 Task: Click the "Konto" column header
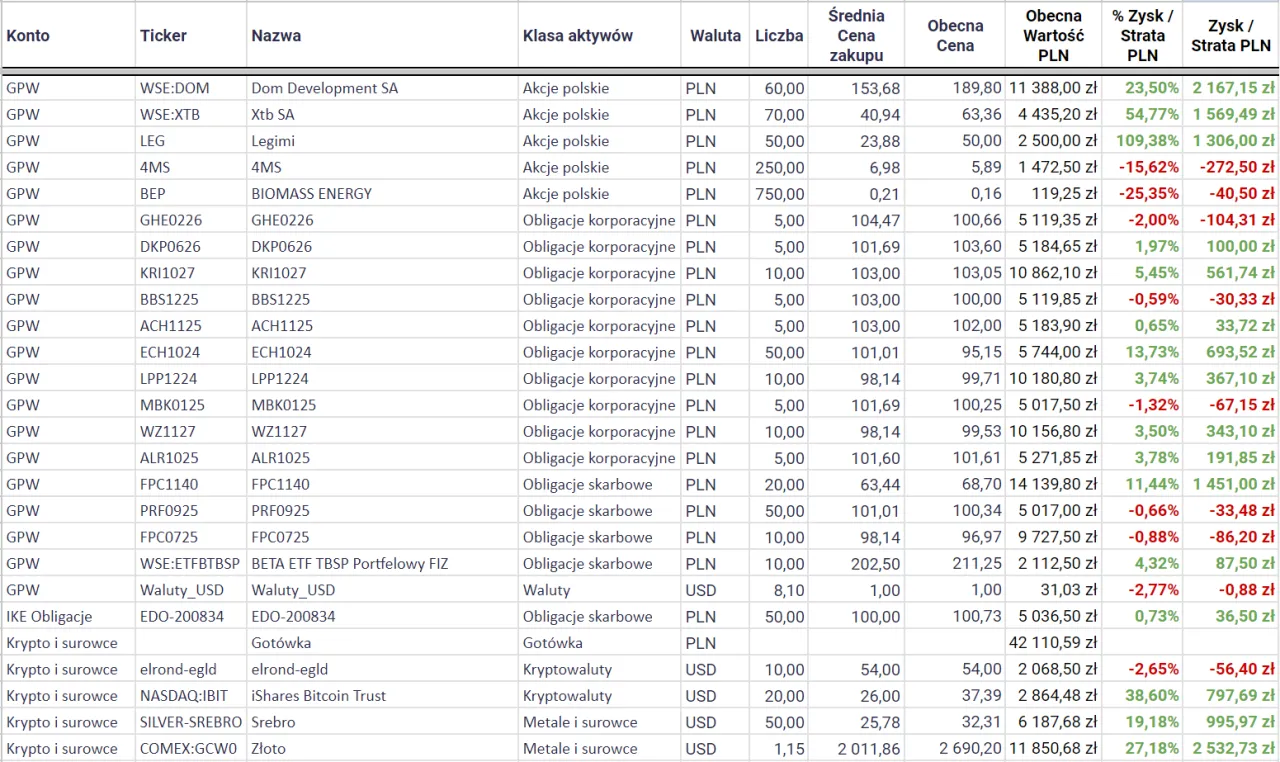[x=28, y=36]
